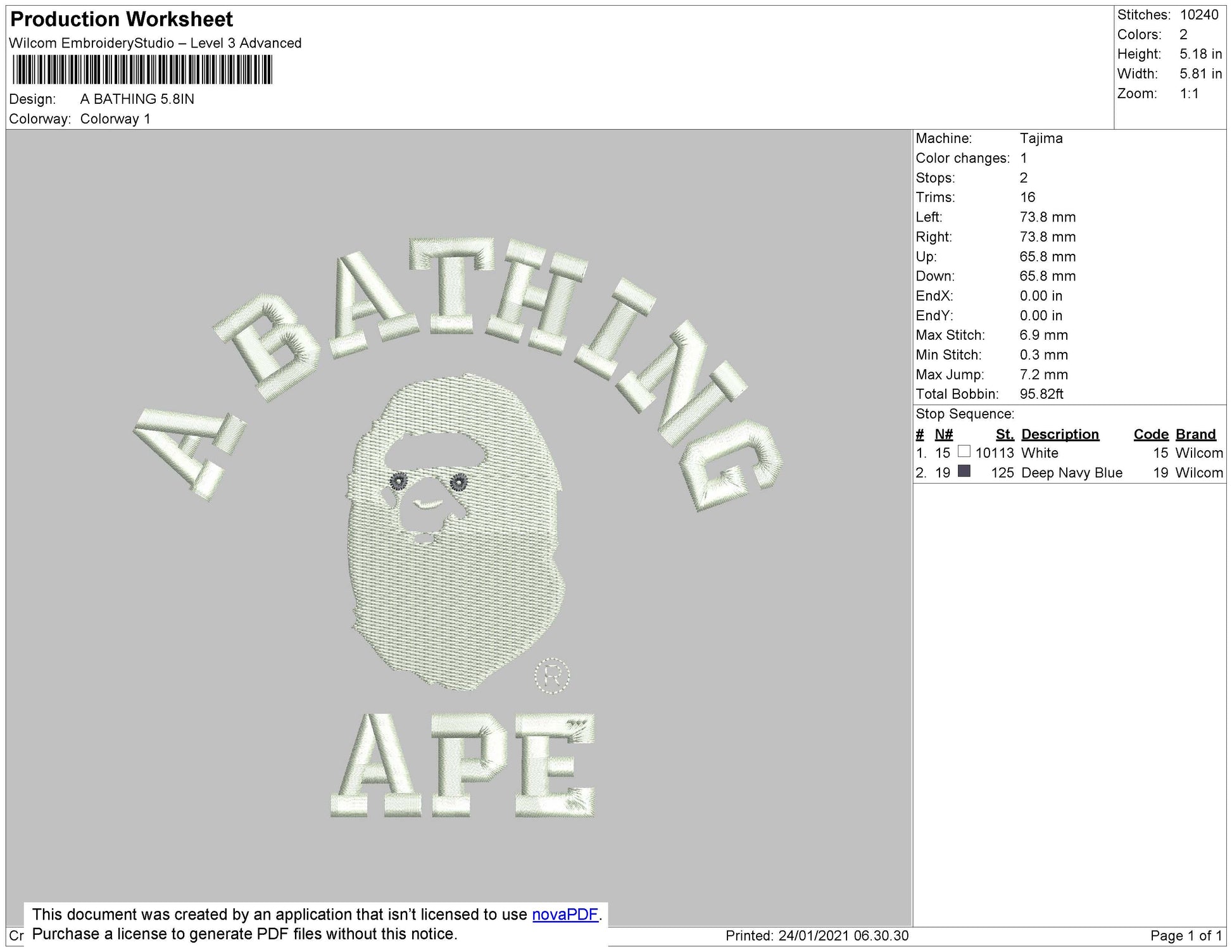Click the Description column header
This screenshot has width=1232, height=952.
tap(1060, 434)
